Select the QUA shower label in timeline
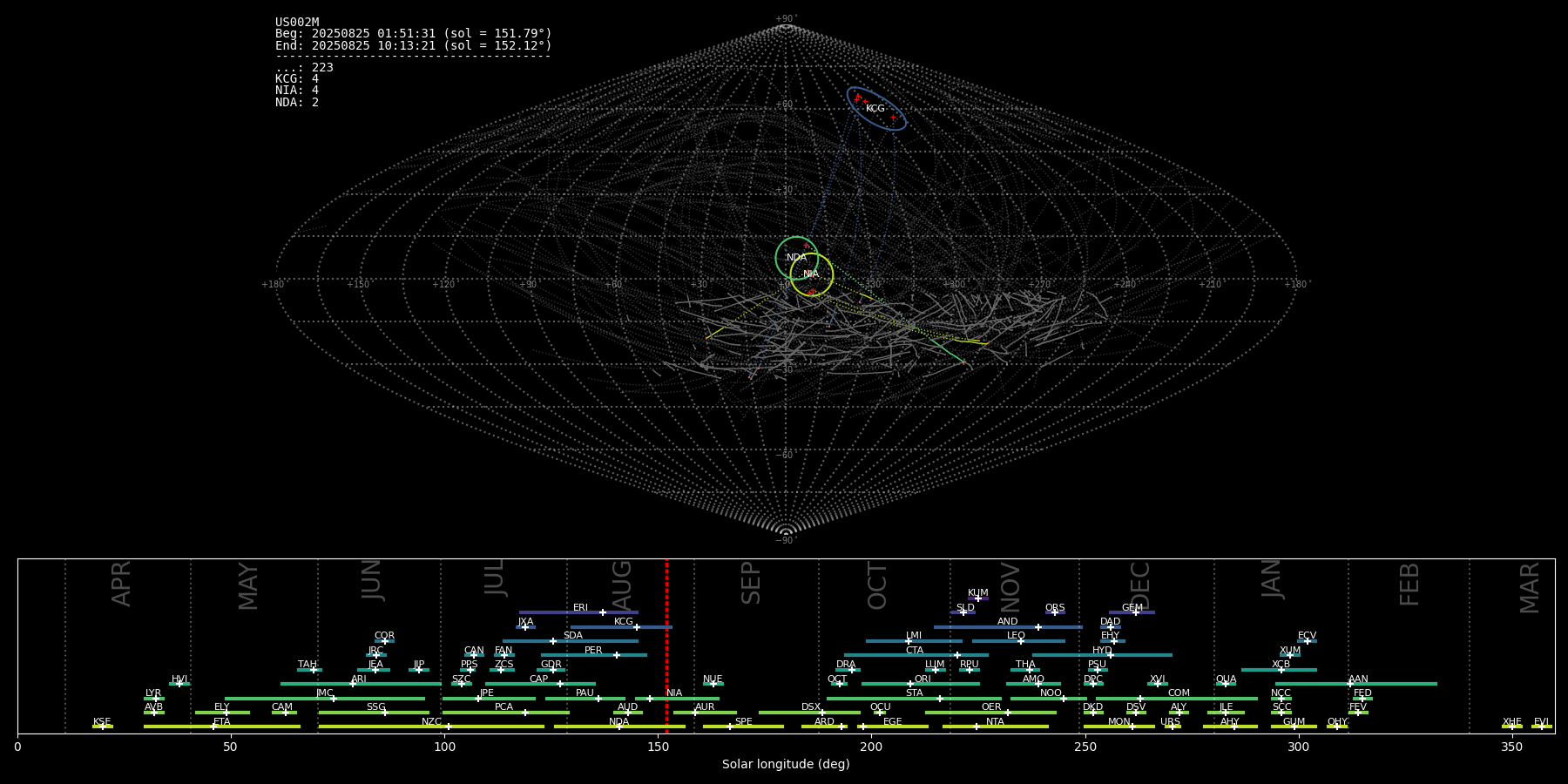1568x784 pixels. pos(1226,679)
